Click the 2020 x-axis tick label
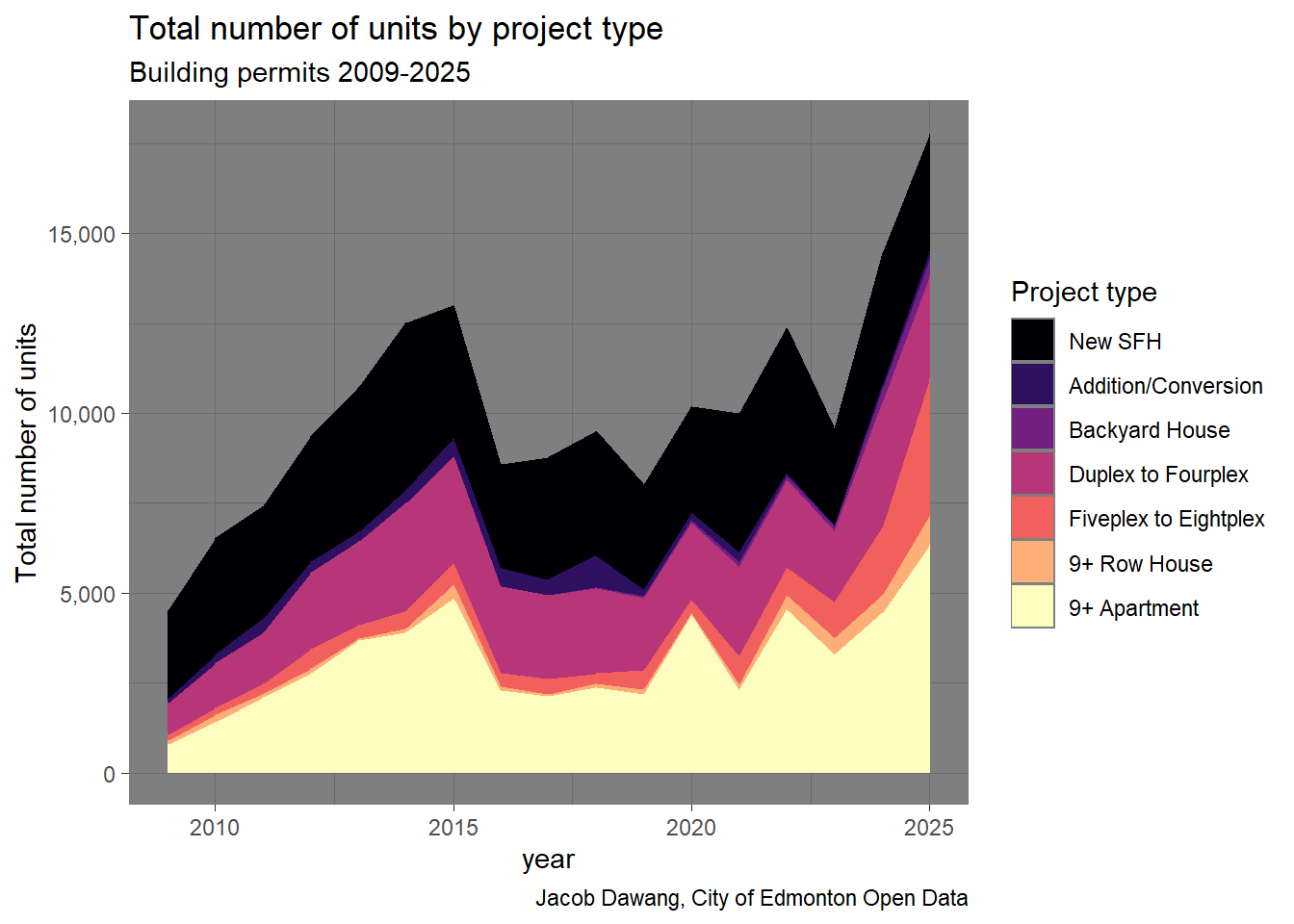Viewport: 1294px width, 924px height. tap(691, 828)
